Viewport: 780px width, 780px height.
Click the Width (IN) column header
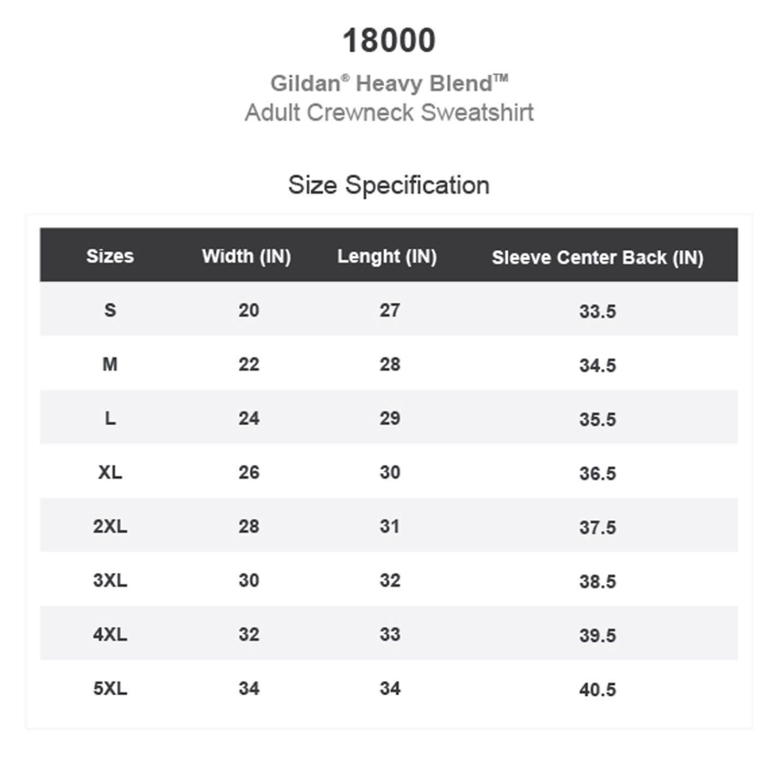pos(247,257)
